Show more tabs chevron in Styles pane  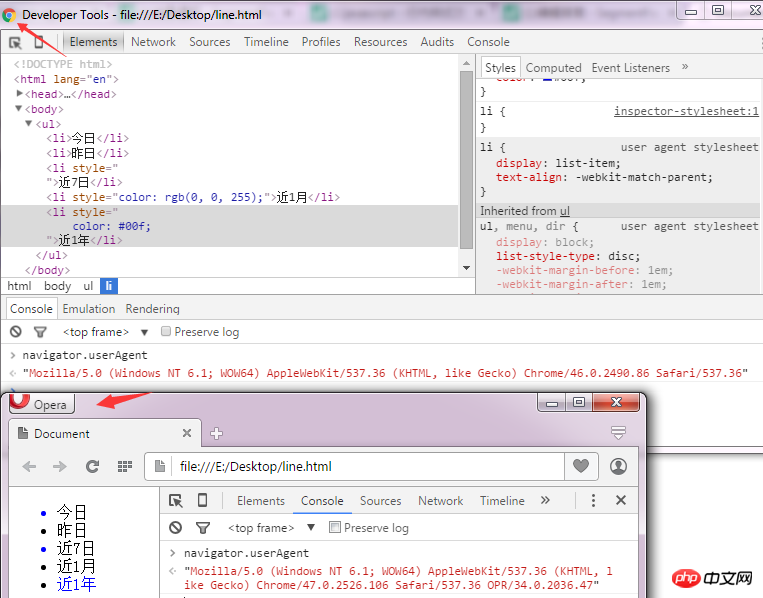tap(685, 67)
